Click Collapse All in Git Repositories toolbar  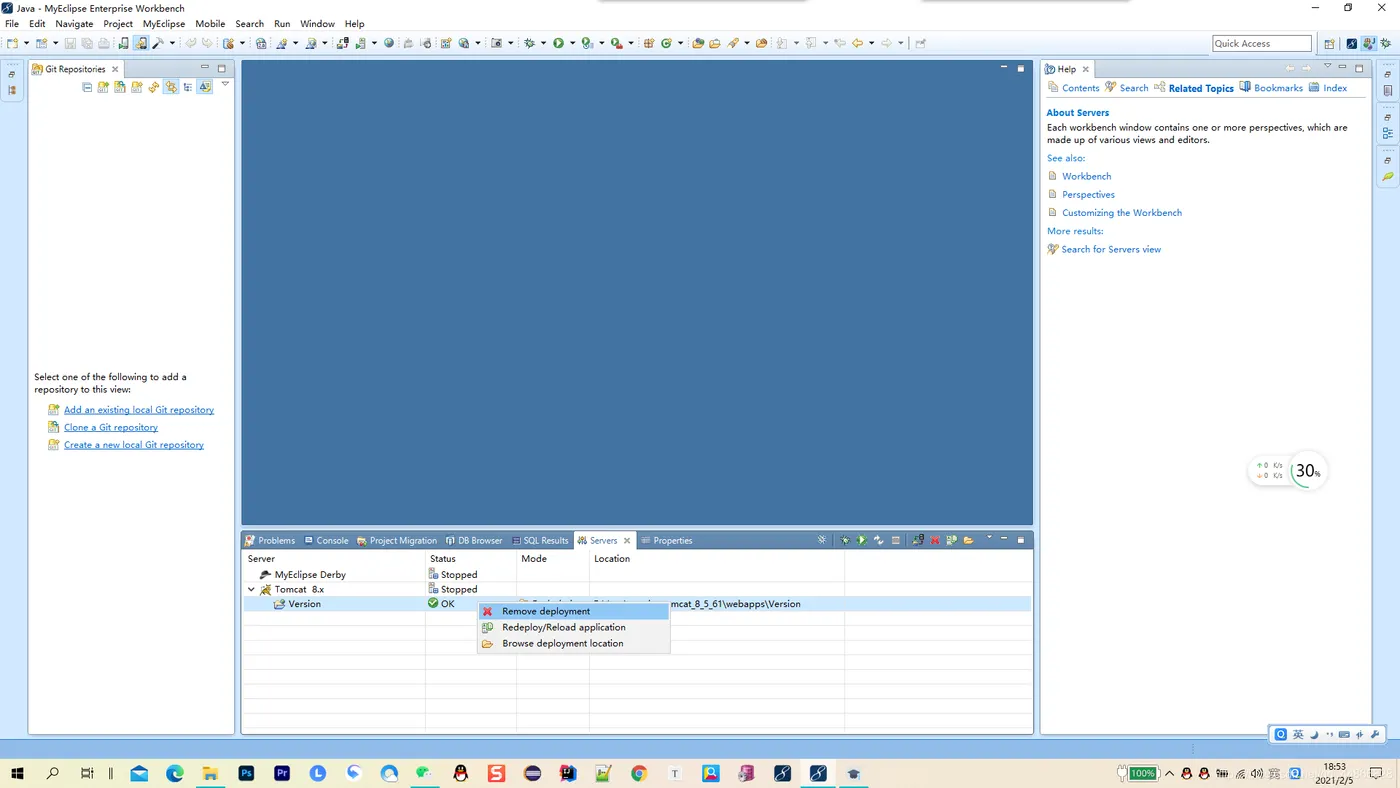[x=87, y=88]
